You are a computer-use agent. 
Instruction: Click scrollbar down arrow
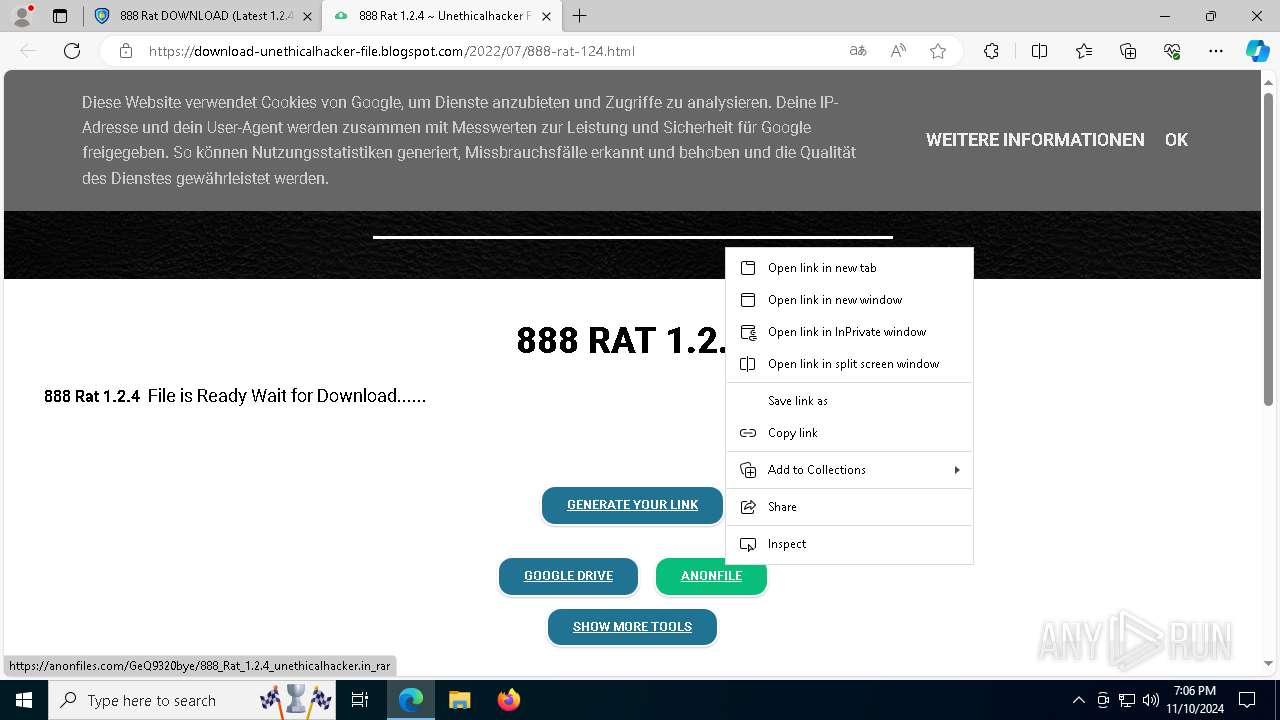point(1269,663)
